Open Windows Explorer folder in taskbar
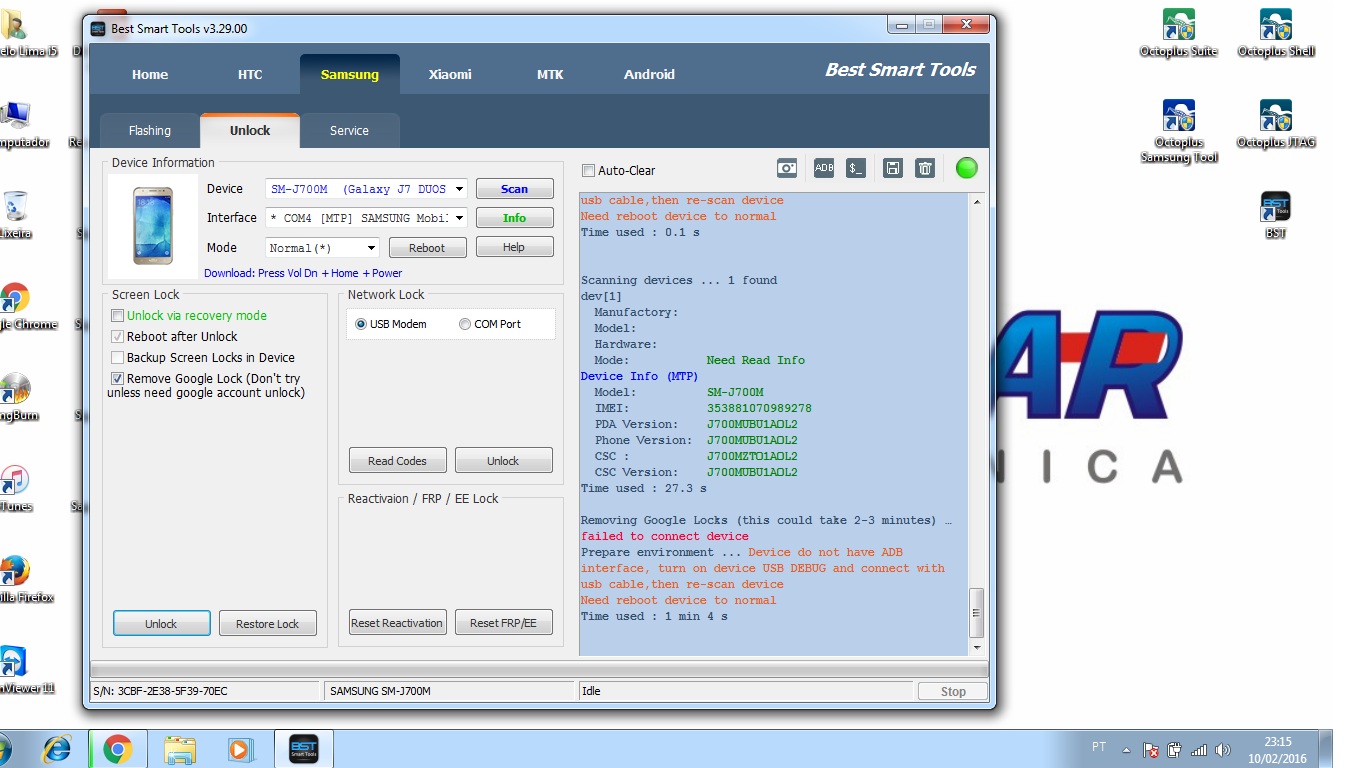The width and height of the screenshot is (1366, 768). click(180, 748)
